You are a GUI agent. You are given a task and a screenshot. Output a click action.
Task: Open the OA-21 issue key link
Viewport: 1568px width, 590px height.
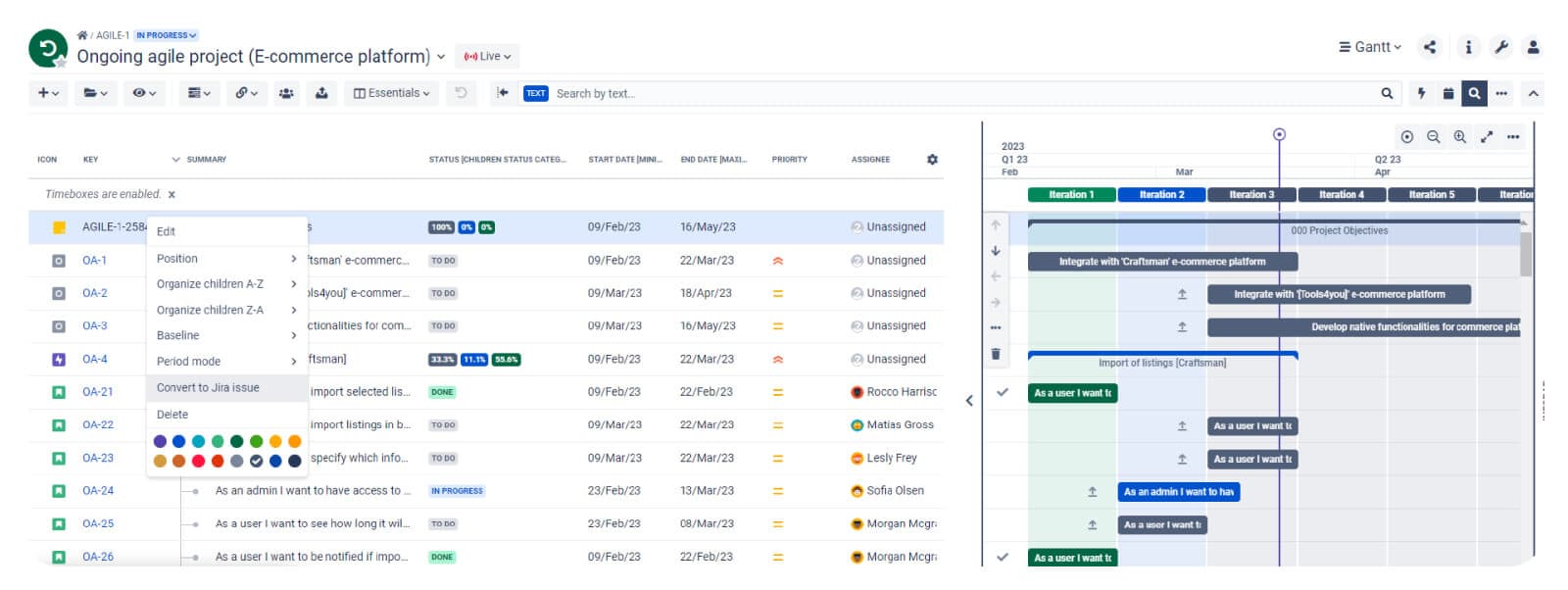point(97,392)
